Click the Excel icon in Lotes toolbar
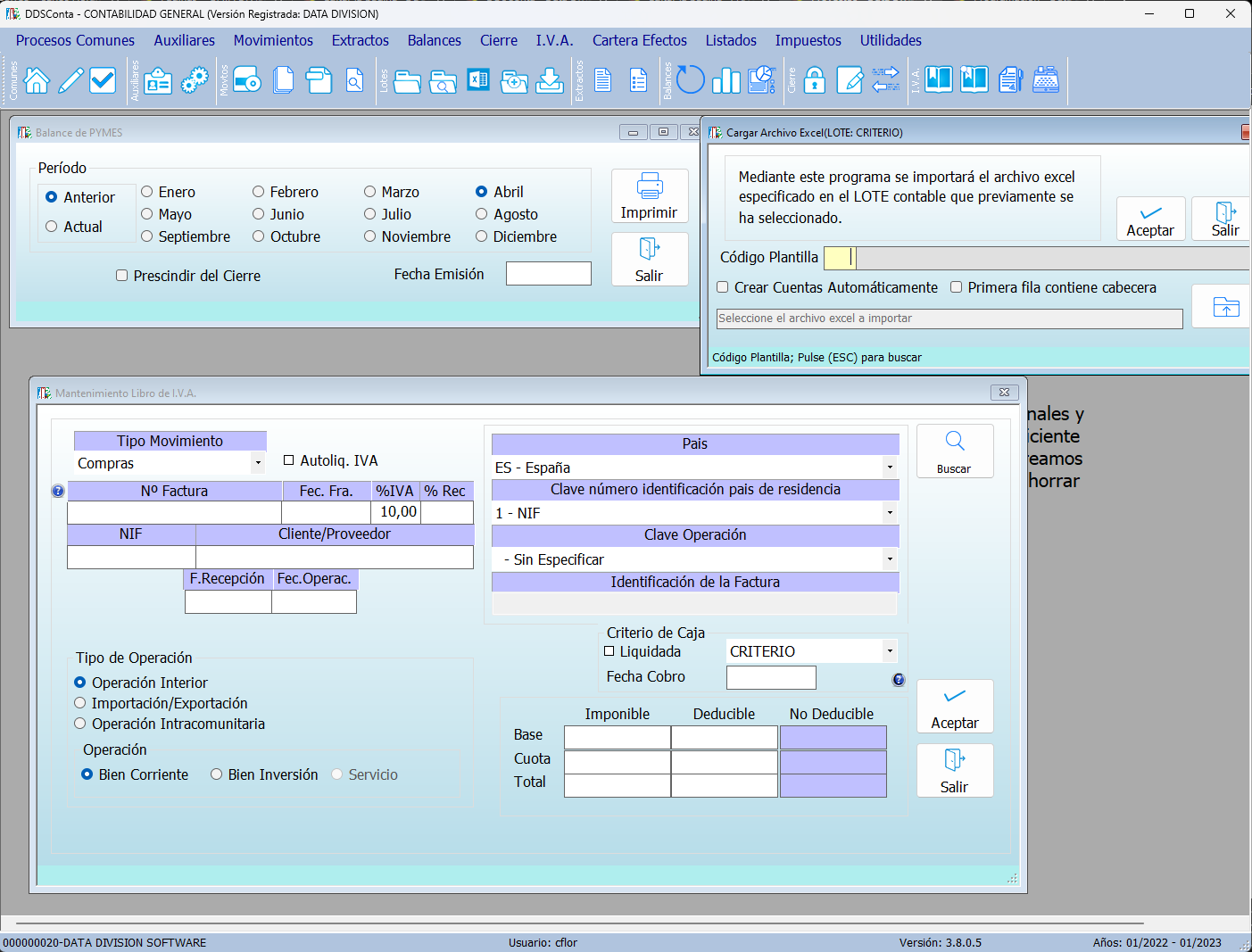The image size is (1252, 952). [478, 80]
